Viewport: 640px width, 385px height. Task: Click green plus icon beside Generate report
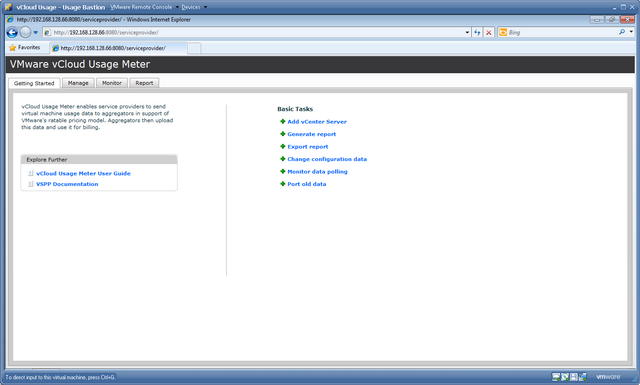[x=282, y=134]
